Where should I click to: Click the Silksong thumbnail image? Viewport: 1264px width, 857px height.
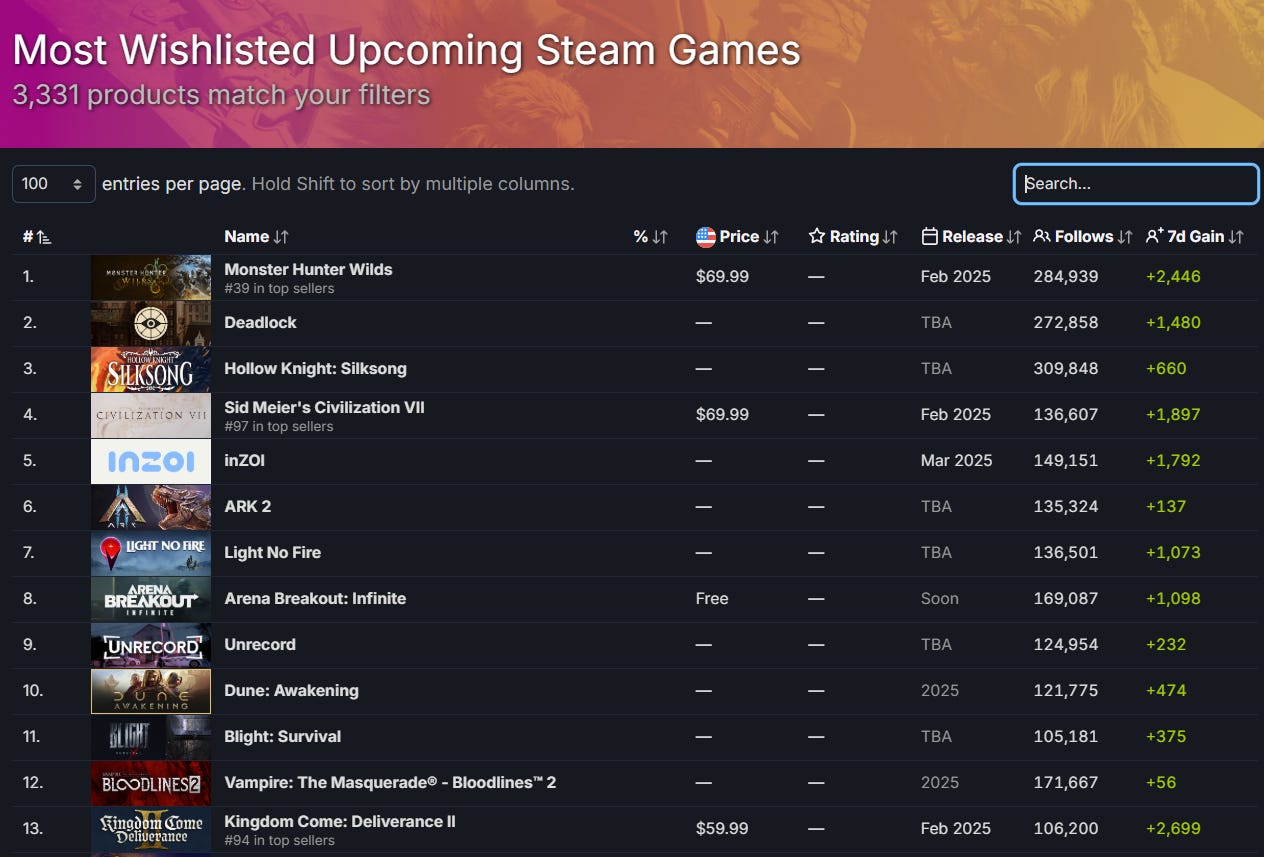(151, 369)
